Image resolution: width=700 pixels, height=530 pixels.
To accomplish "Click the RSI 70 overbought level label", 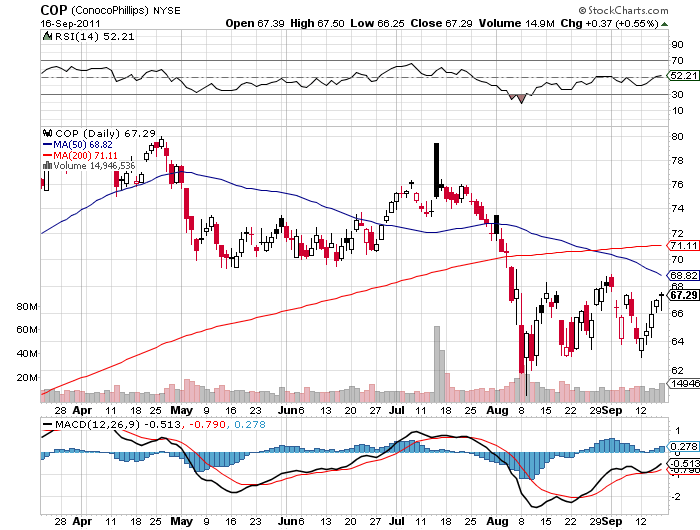I will (x=677, y=60).
